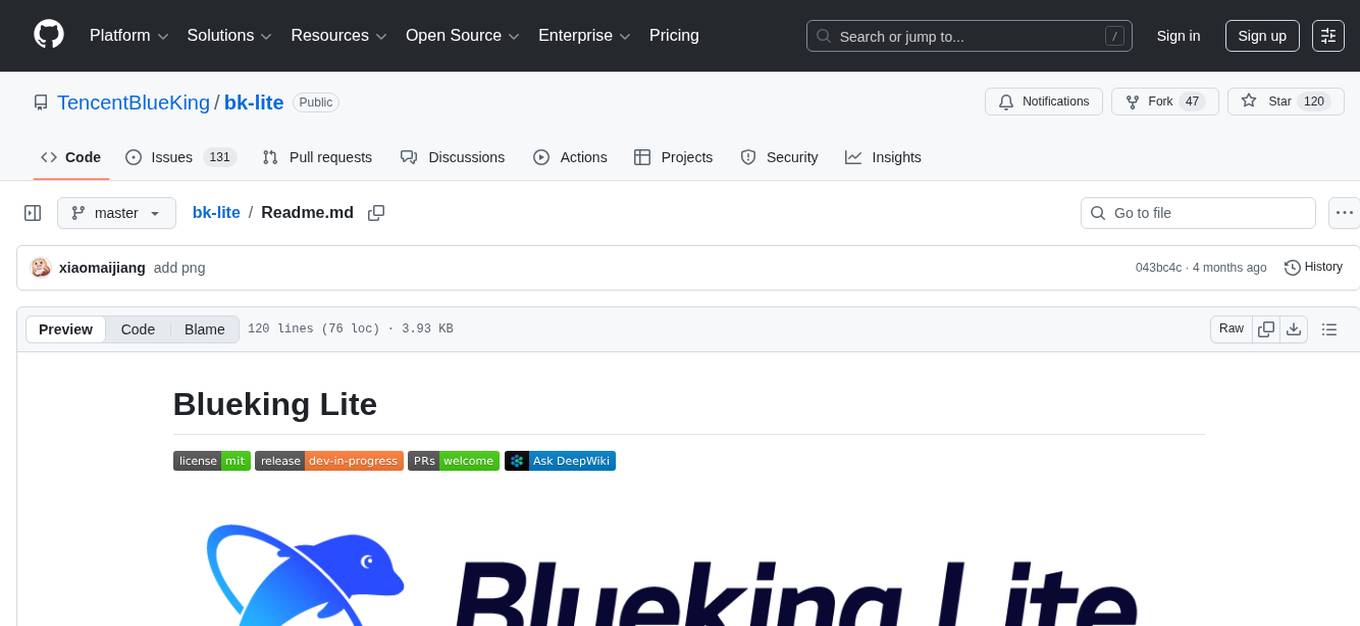Open the TencentBlueKing organization page
The image size is (1360, 626).
[x=133, y=102]
